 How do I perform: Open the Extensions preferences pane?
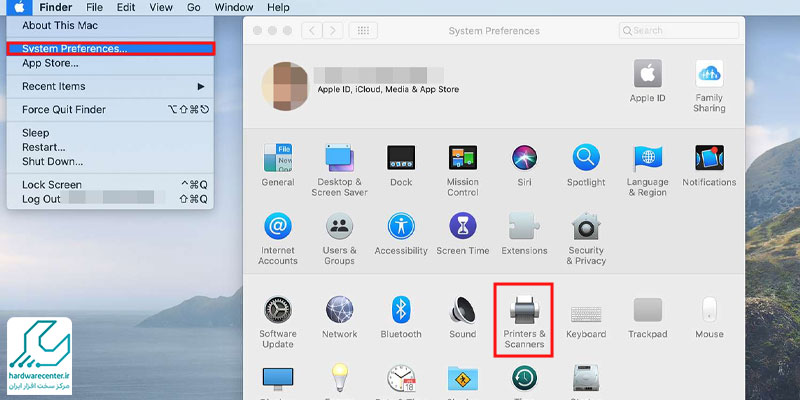[524, 233]
